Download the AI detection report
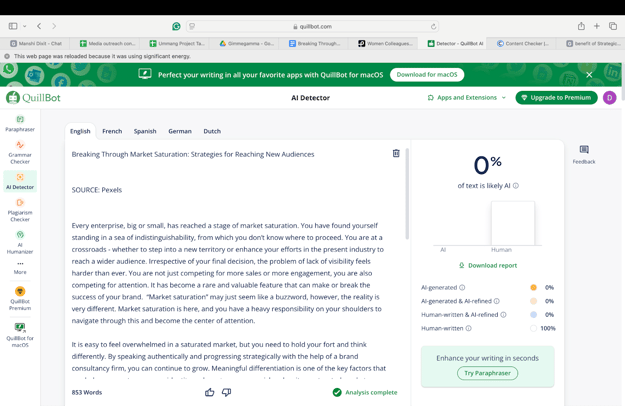This screenshot has width=625, height=406. click(488, 265)
